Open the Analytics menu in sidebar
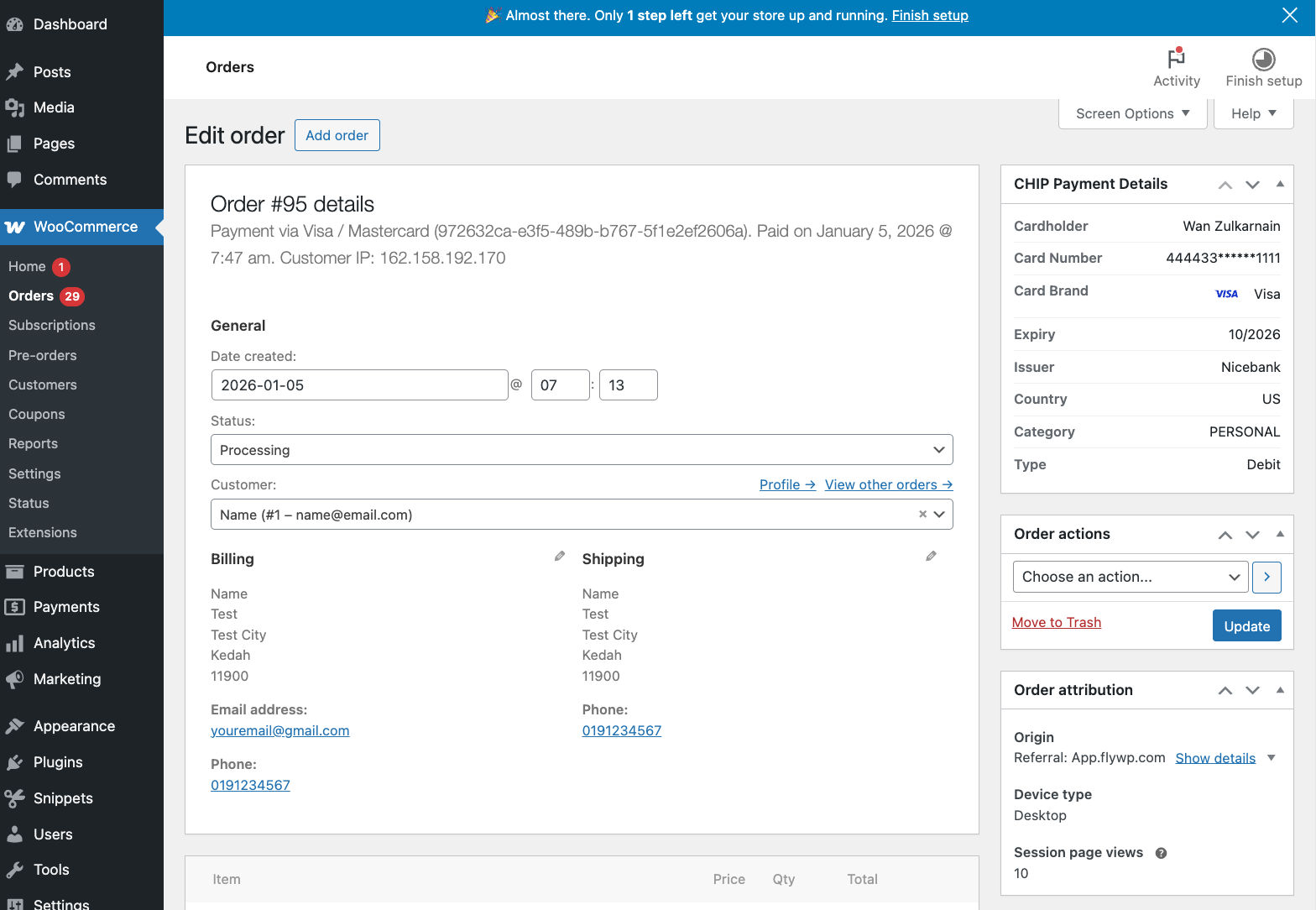Image resolution: width=1316 pixels, height=910 pixels. click(x=64, y=643)
